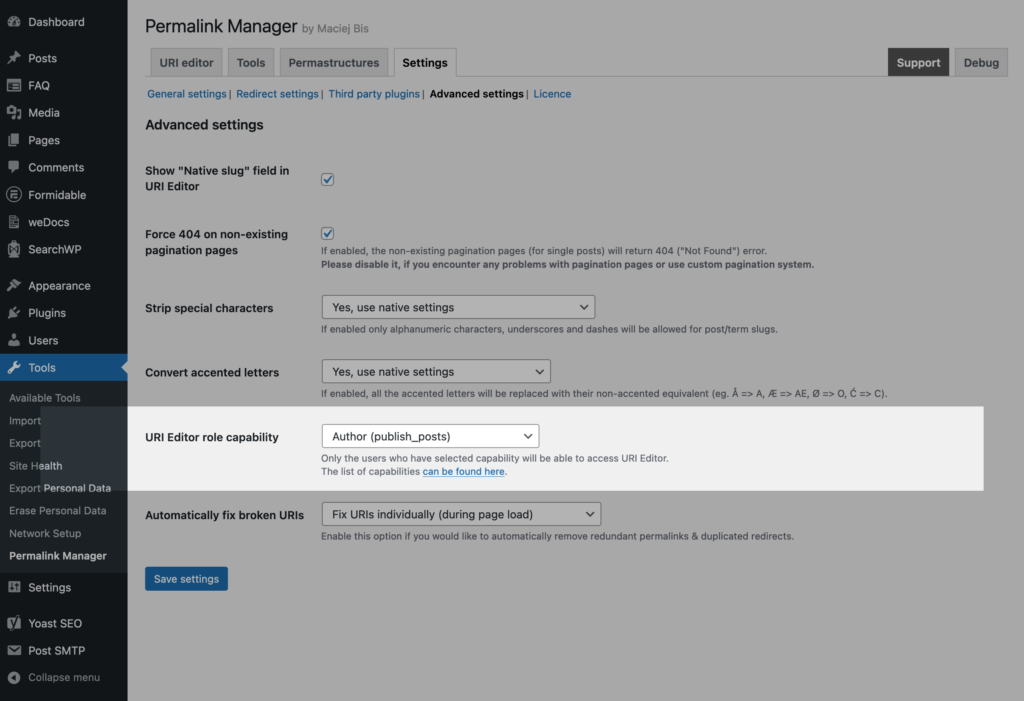Viewport: 1024px width, 701px height.
Task: Click the 'Automatically fix broken URIs' label
Action: [224, 515]
